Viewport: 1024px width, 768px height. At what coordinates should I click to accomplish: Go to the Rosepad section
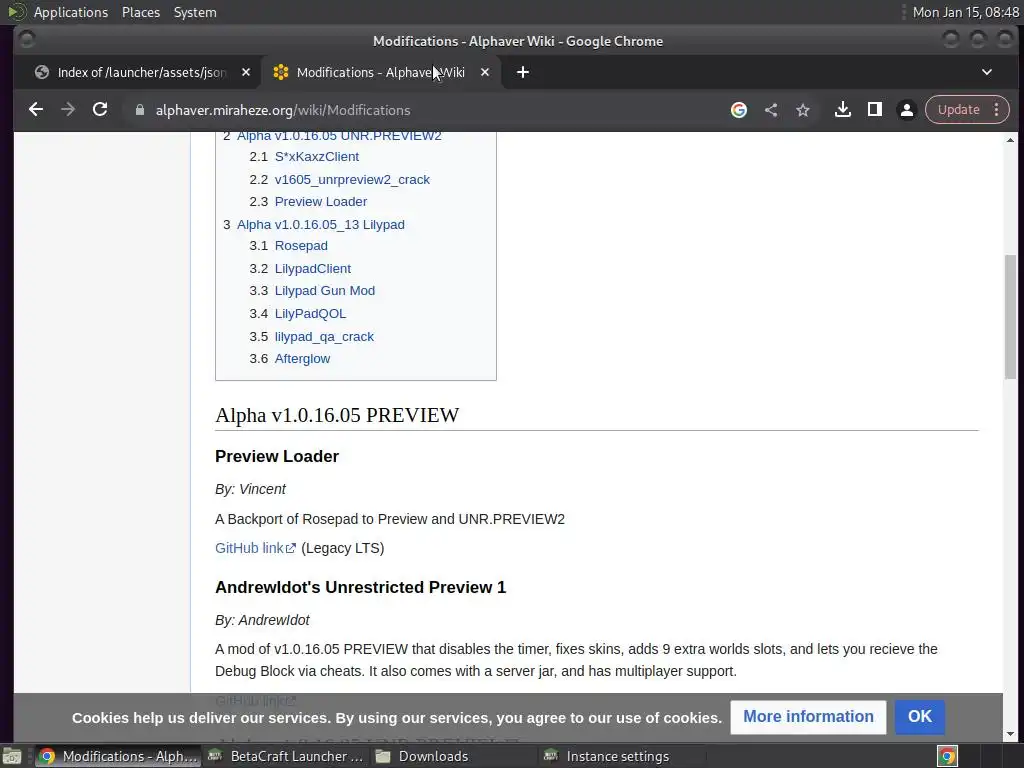coord(301,246)
